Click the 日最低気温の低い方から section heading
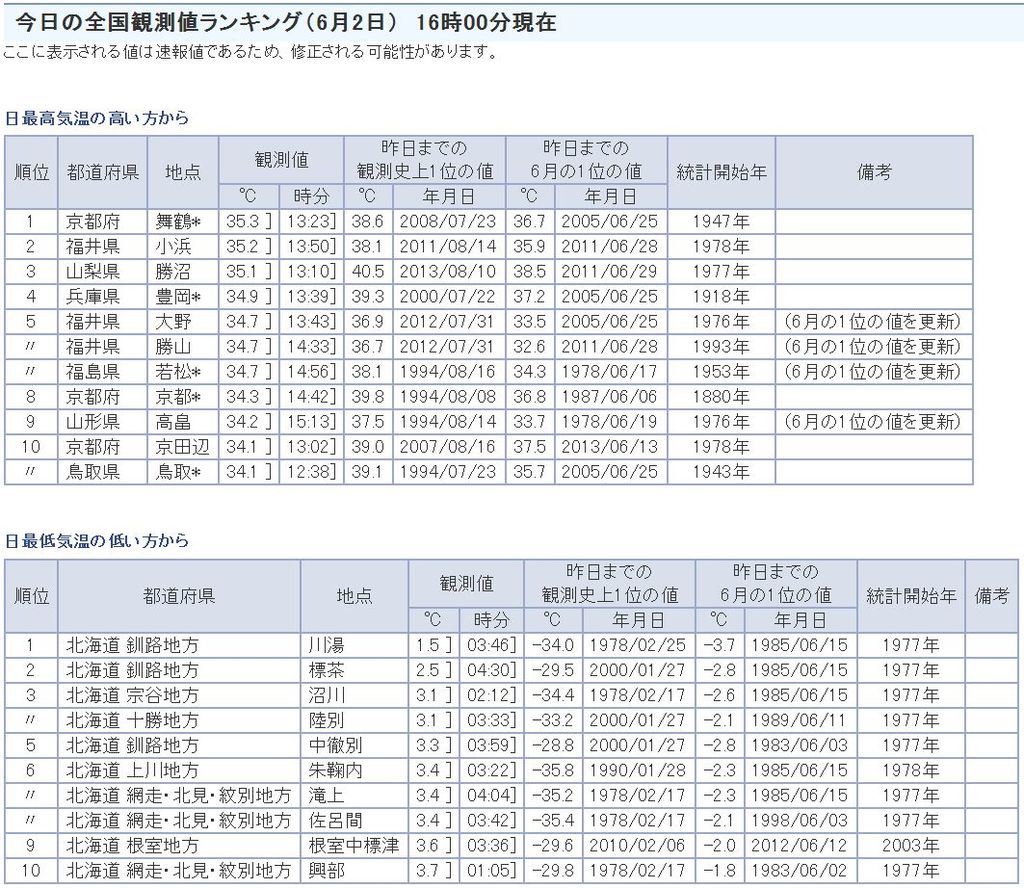The height and width of the screenshot is (888, 1024). pyautogui.click(x=97, y=541)
